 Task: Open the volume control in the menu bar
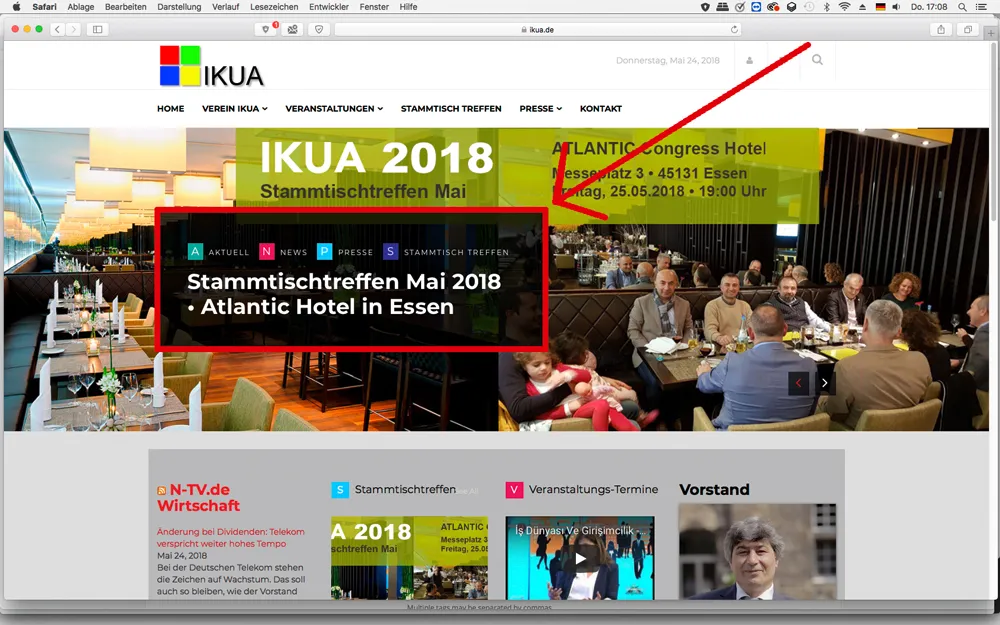(x=896, y=7)
